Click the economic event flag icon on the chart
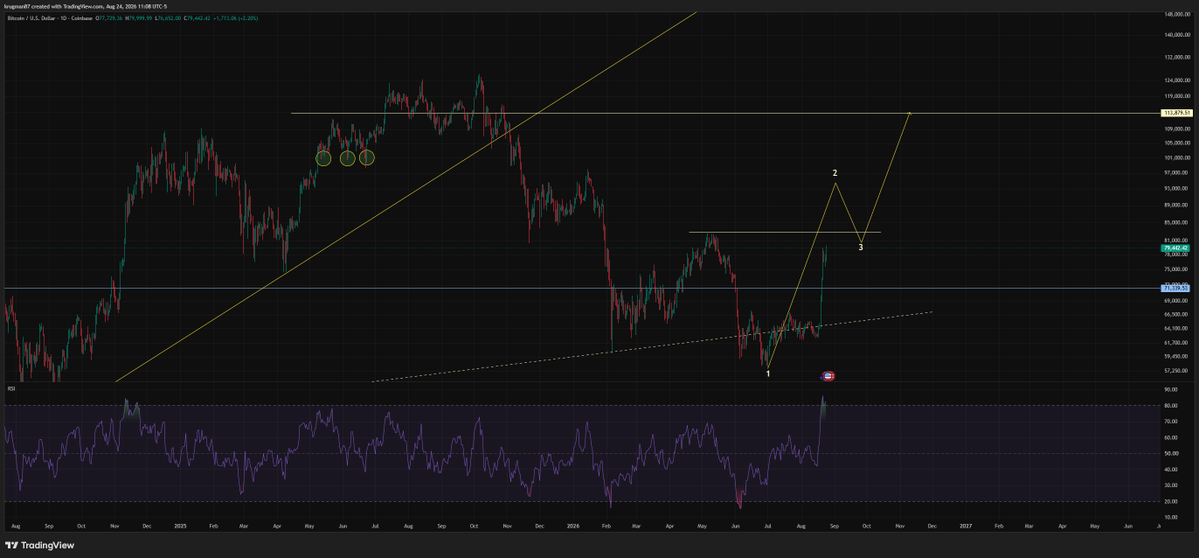 click(x=827, y=375)
